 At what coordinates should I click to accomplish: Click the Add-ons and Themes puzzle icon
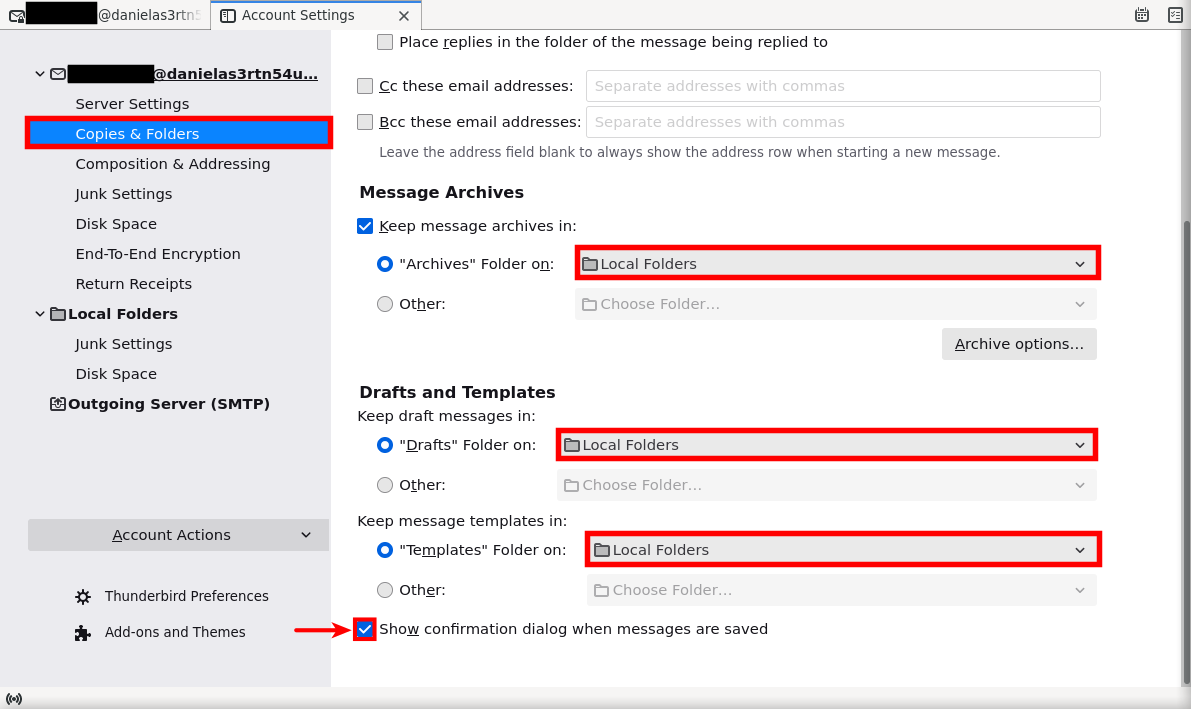tap(83, 632)
